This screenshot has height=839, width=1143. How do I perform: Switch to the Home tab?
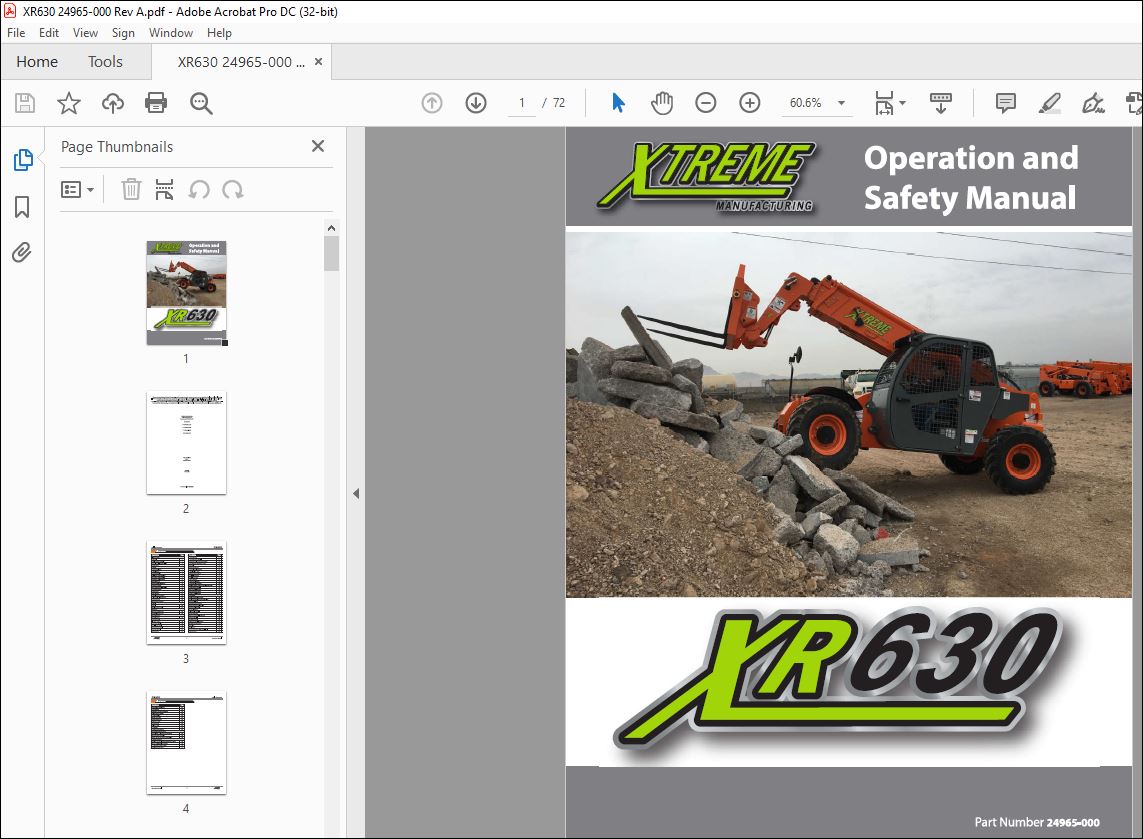click(37, 62)
